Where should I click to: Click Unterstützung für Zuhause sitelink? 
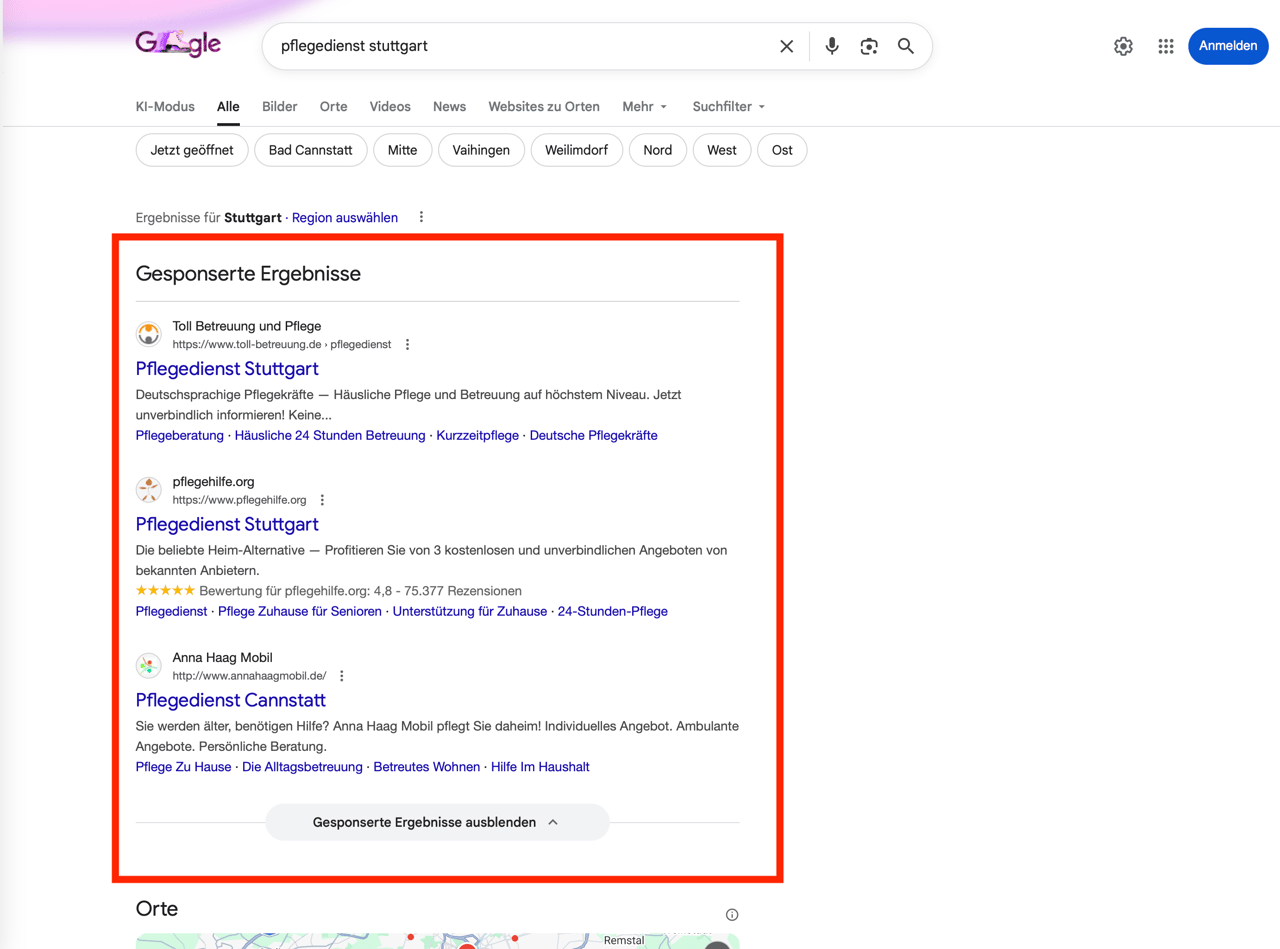(470, 611)
